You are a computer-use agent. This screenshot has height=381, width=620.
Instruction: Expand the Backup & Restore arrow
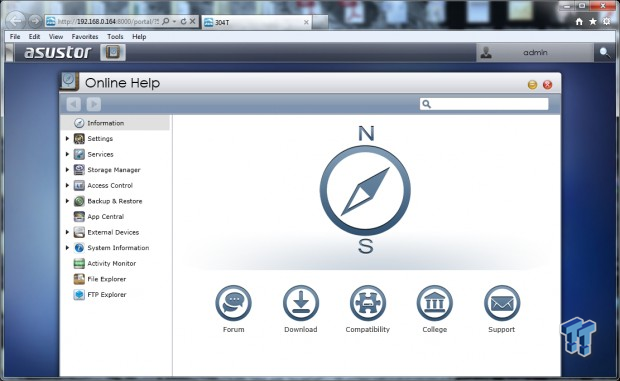[67, 201]
